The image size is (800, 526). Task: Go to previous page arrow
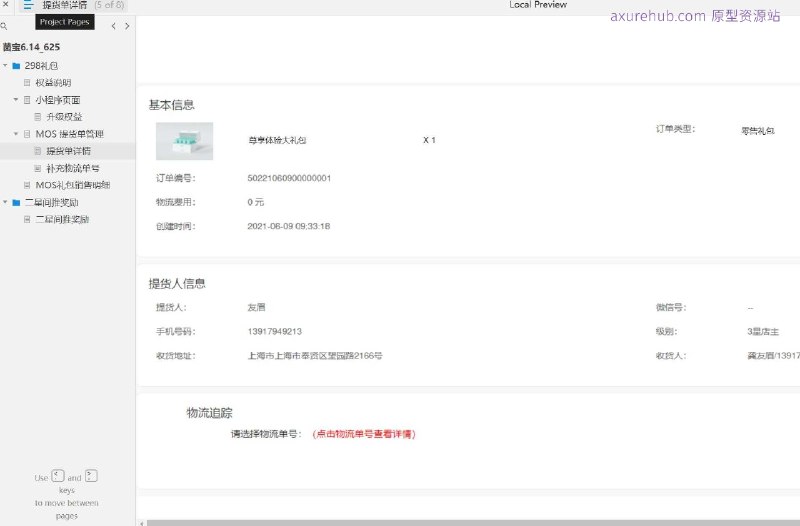pos(113,26)
